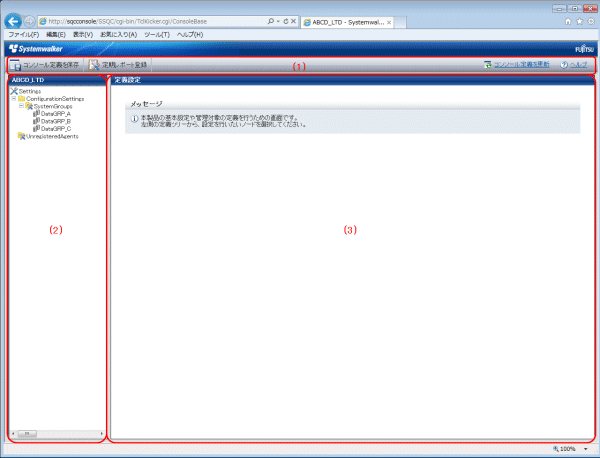Click the 100% zoom value
Image resolution: width=600 pixels, height=458 pixels.
pos(568,449)
